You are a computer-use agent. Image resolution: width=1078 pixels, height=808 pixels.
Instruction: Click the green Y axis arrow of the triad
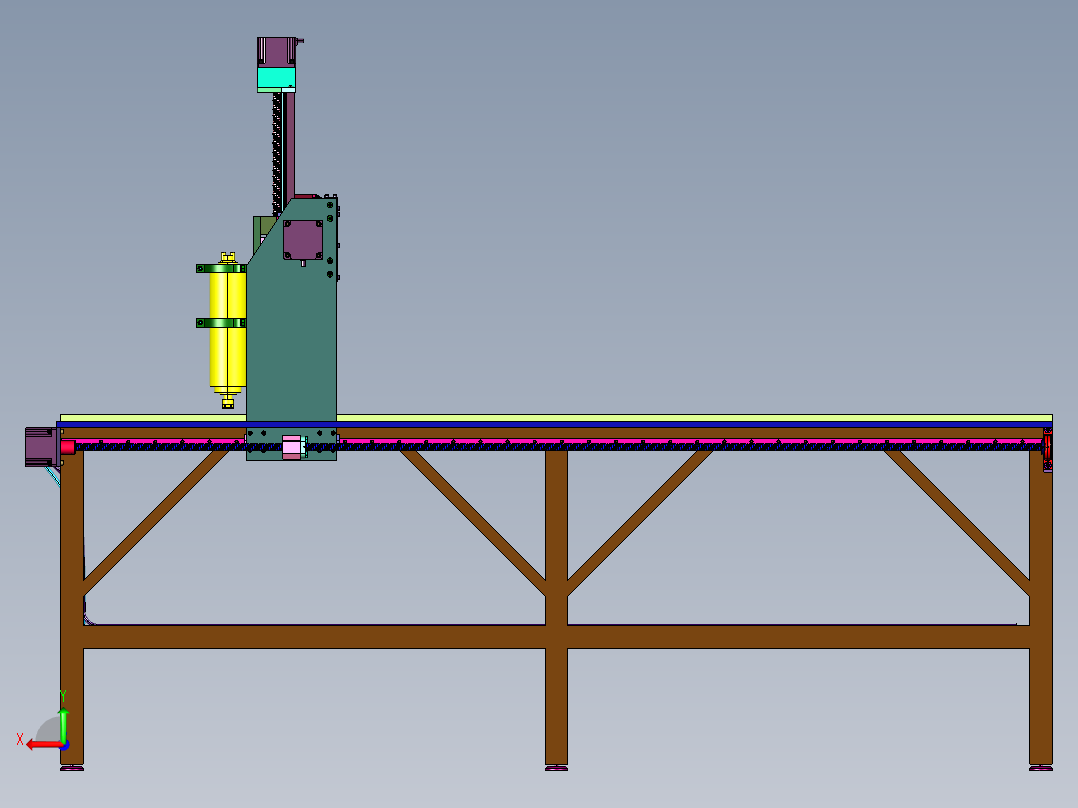pos(63,720)
